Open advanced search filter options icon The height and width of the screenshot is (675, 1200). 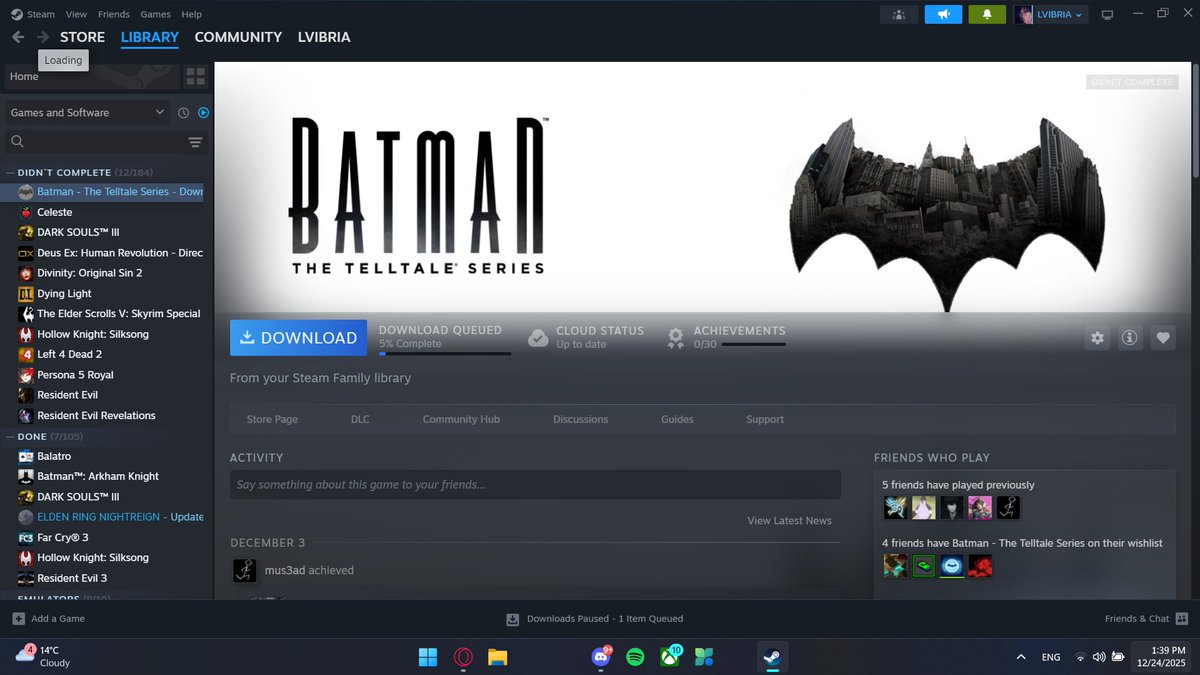click(195, 142)
